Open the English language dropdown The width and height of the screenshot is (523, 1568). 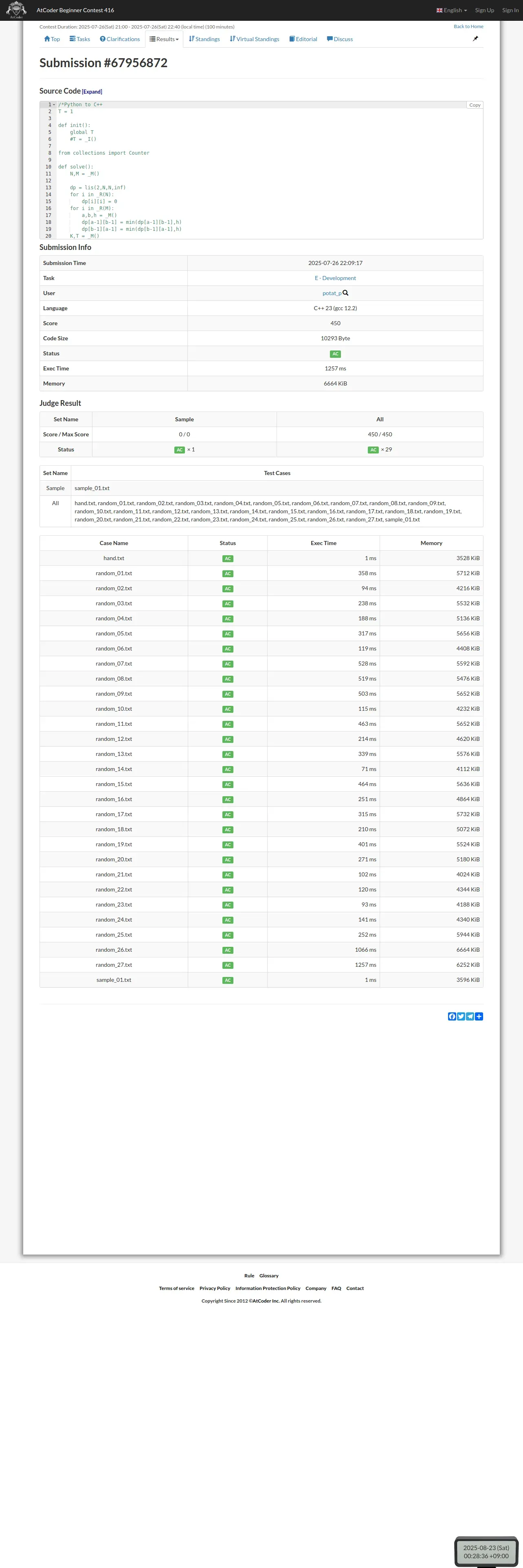[x=452, y=10]
